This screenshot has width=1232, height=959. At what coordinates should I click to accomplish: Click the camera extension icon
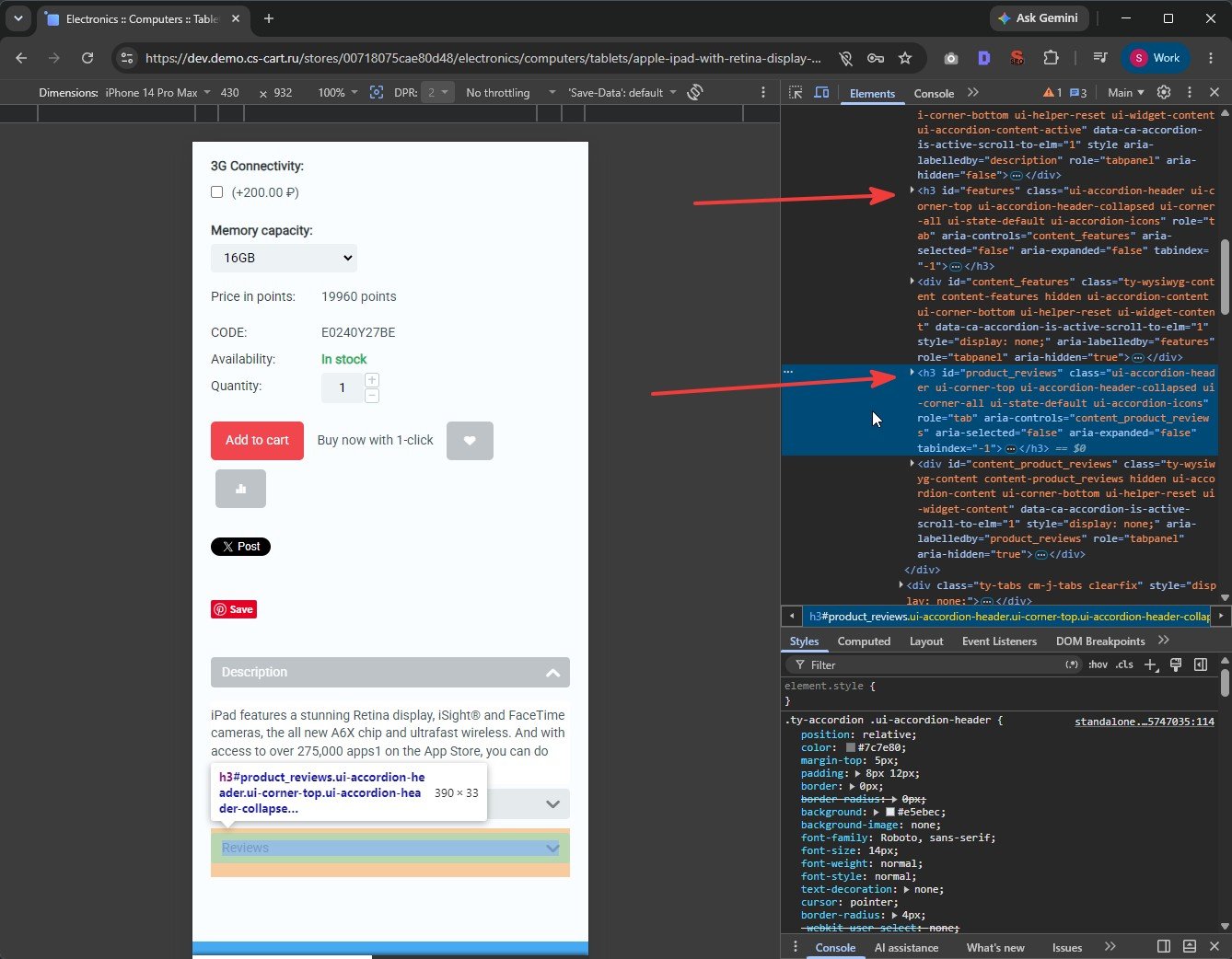(x=951, y=58)
